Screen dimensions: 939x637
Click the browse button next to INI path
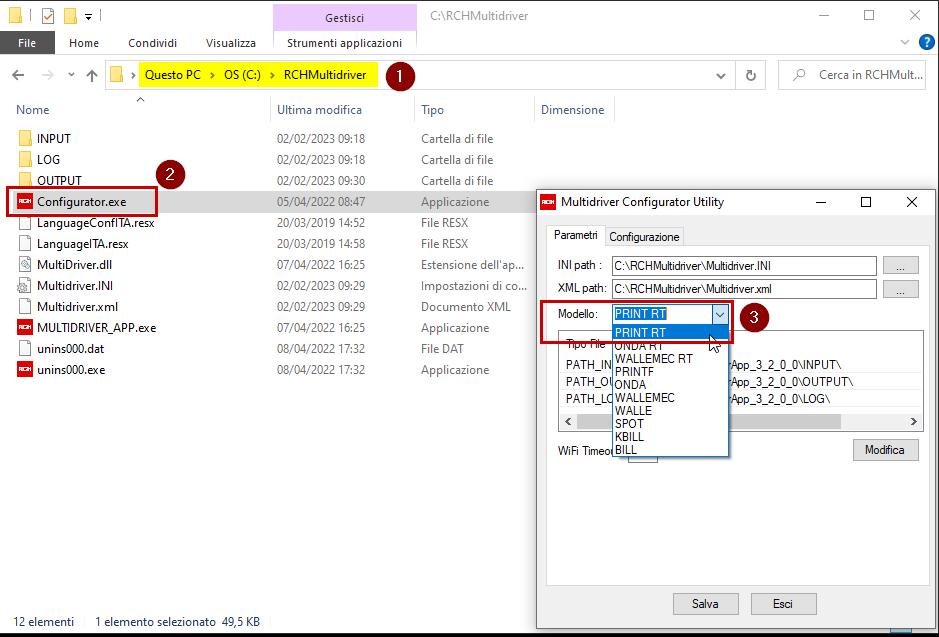(900, 266)
